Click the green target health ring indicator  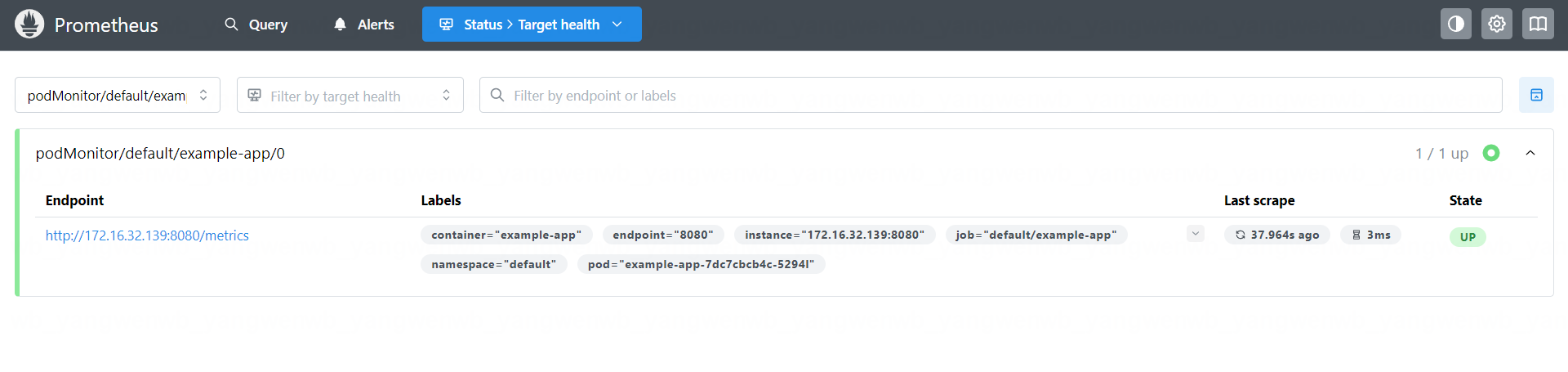click(x=1490, y=153)
